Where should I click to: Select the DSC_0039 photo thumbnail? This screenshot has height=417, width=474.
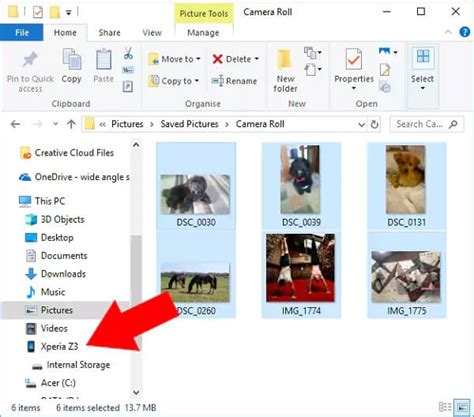click(301, 186)
